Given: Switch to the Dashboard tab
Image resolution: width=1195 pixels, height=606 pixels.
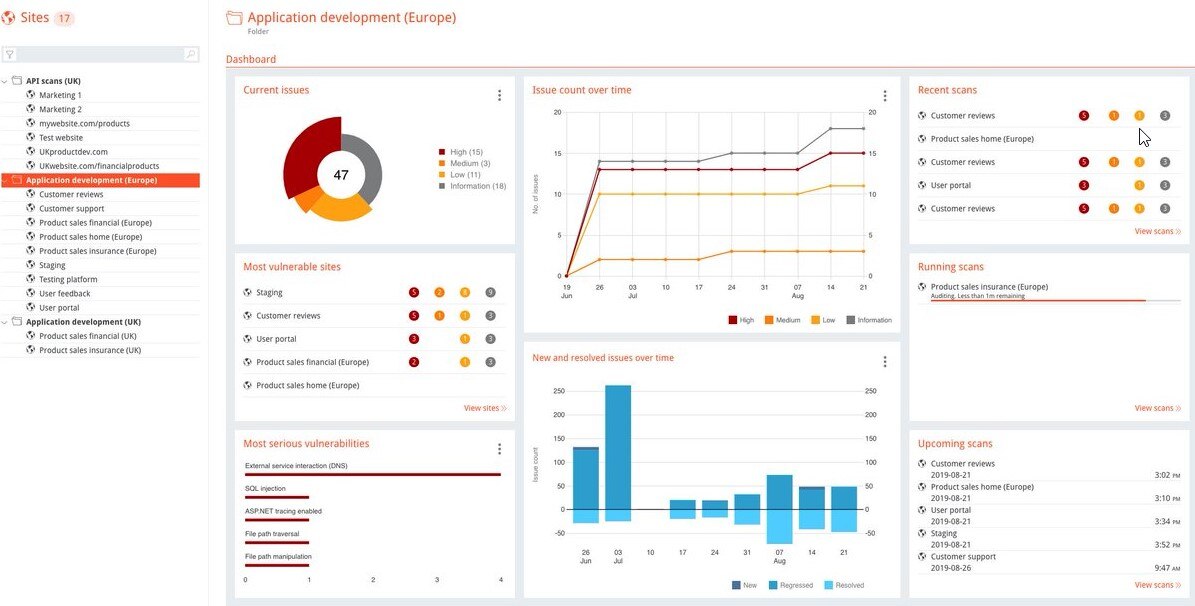Looking at the screenshot, I should [x=251, y=59].
